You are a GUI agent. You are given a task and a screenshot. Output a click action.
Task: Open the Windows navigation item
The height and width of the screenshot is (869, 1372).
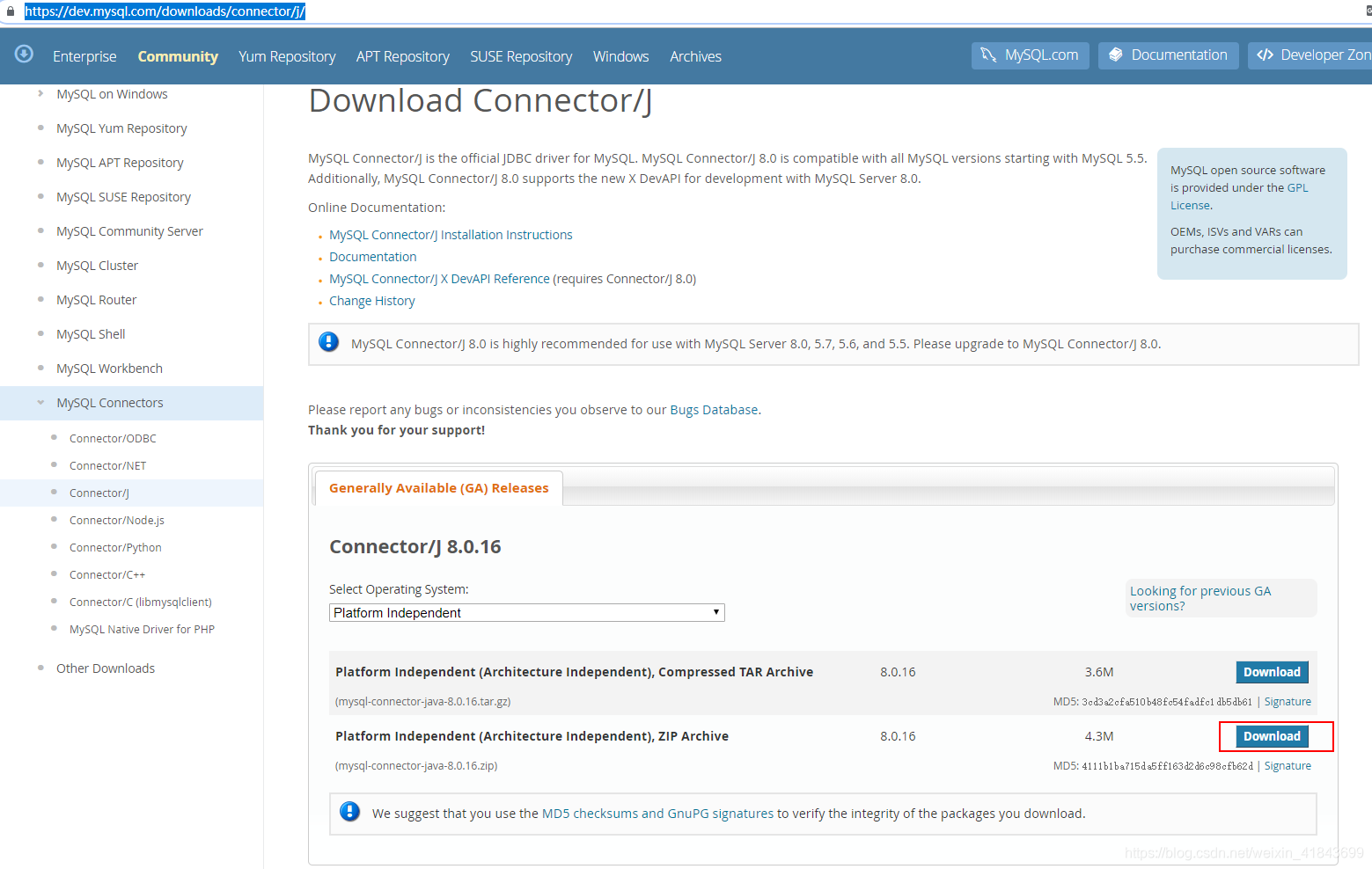click(621, 56)
